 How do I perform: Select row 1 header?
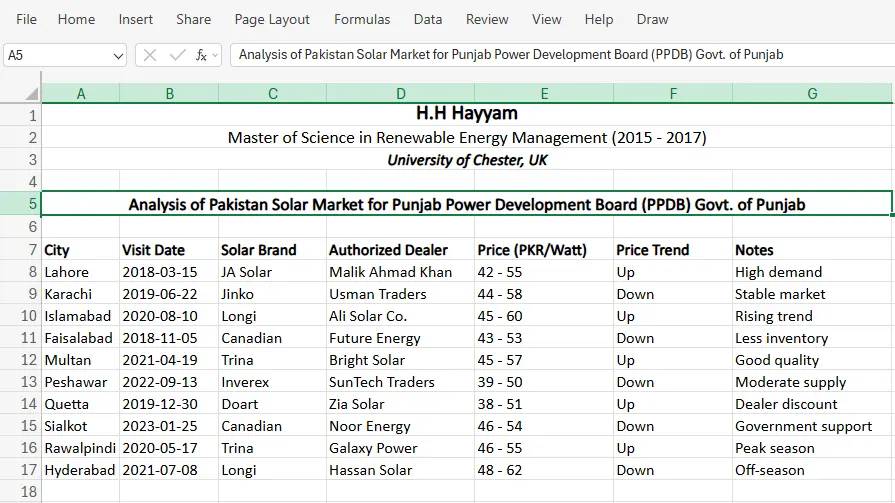pos(21,115)
